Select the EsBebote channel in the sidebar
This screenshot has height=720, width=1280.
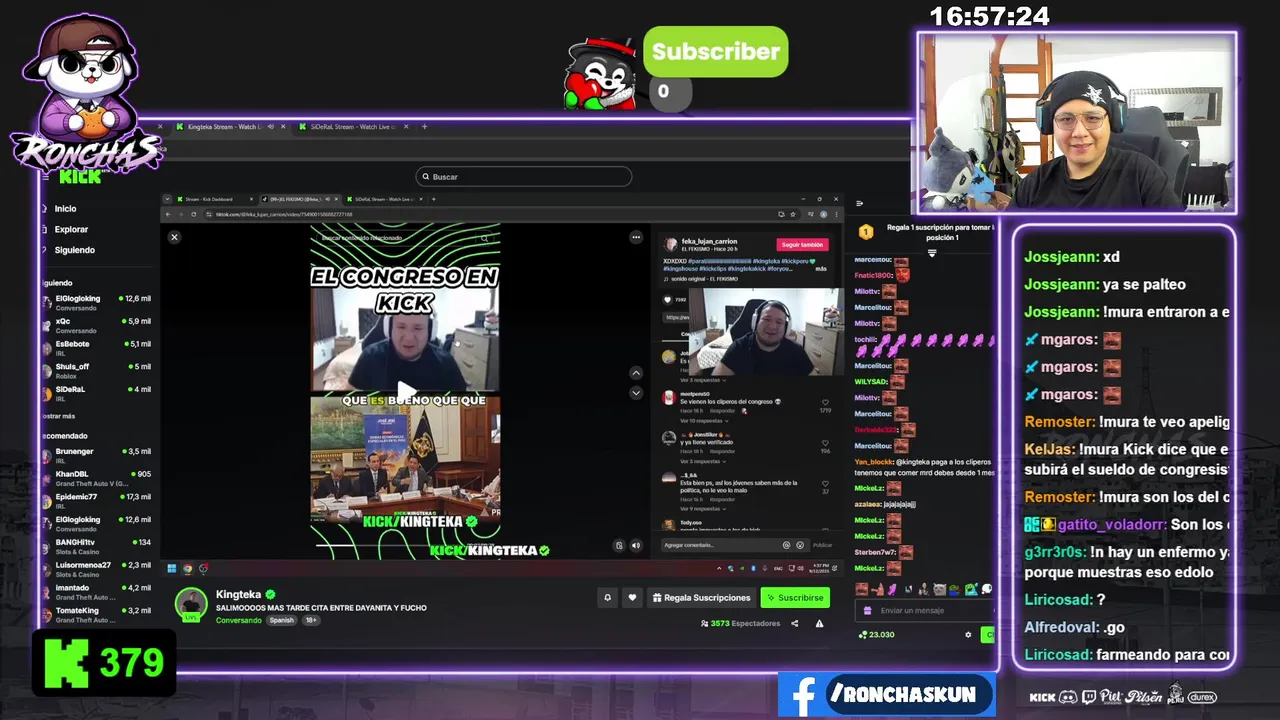97,347
